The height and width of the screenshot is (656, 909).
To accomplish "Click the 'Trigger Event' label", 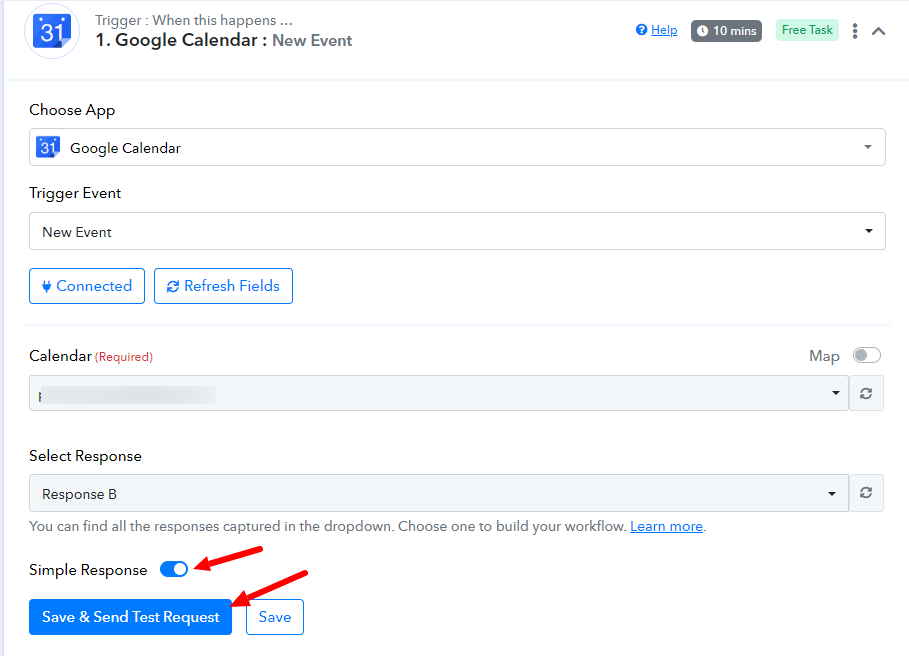I will click(x=75, y=193).
